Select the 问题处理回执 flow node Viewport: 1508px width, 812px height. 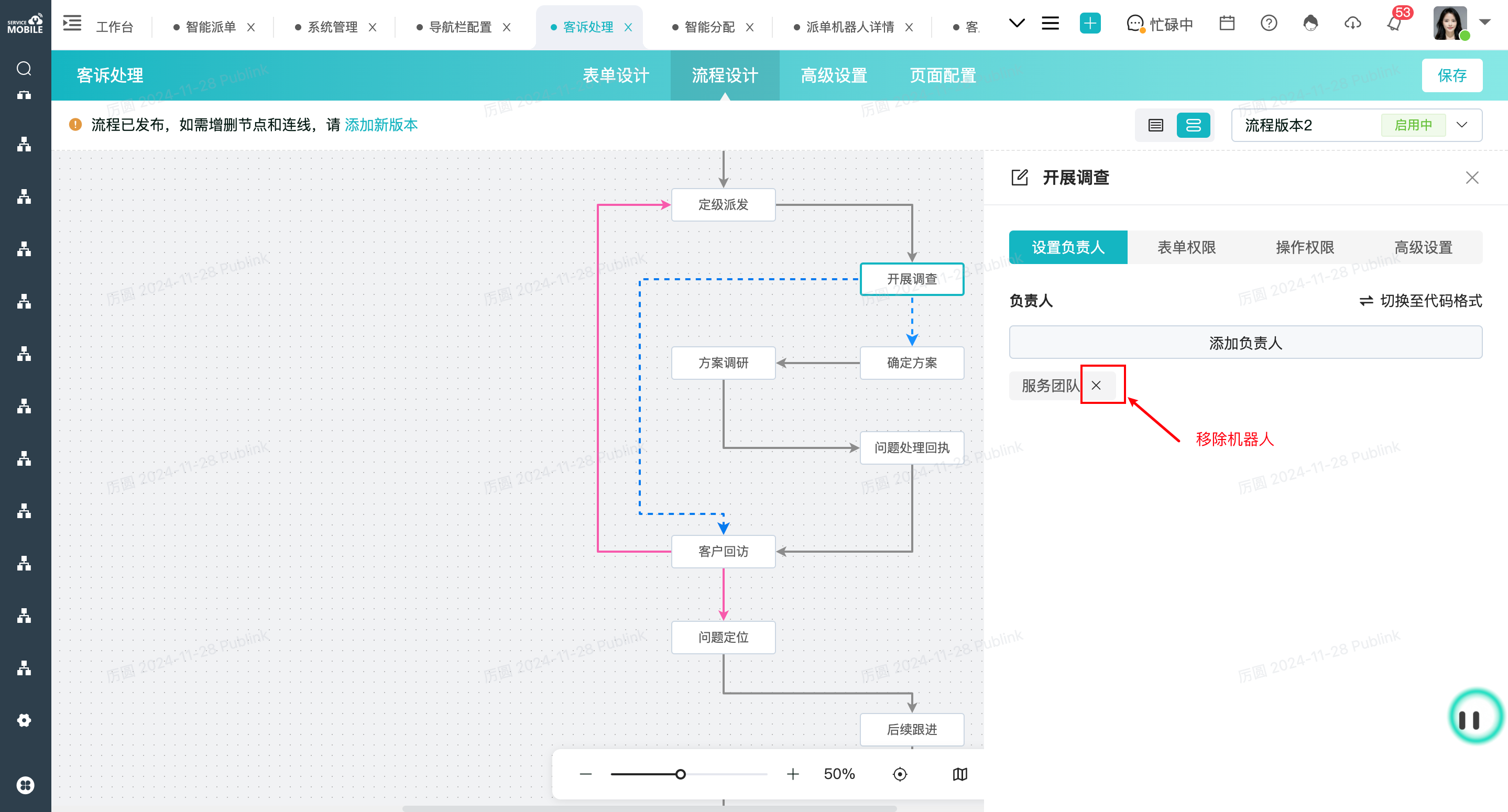click(912, 447)
